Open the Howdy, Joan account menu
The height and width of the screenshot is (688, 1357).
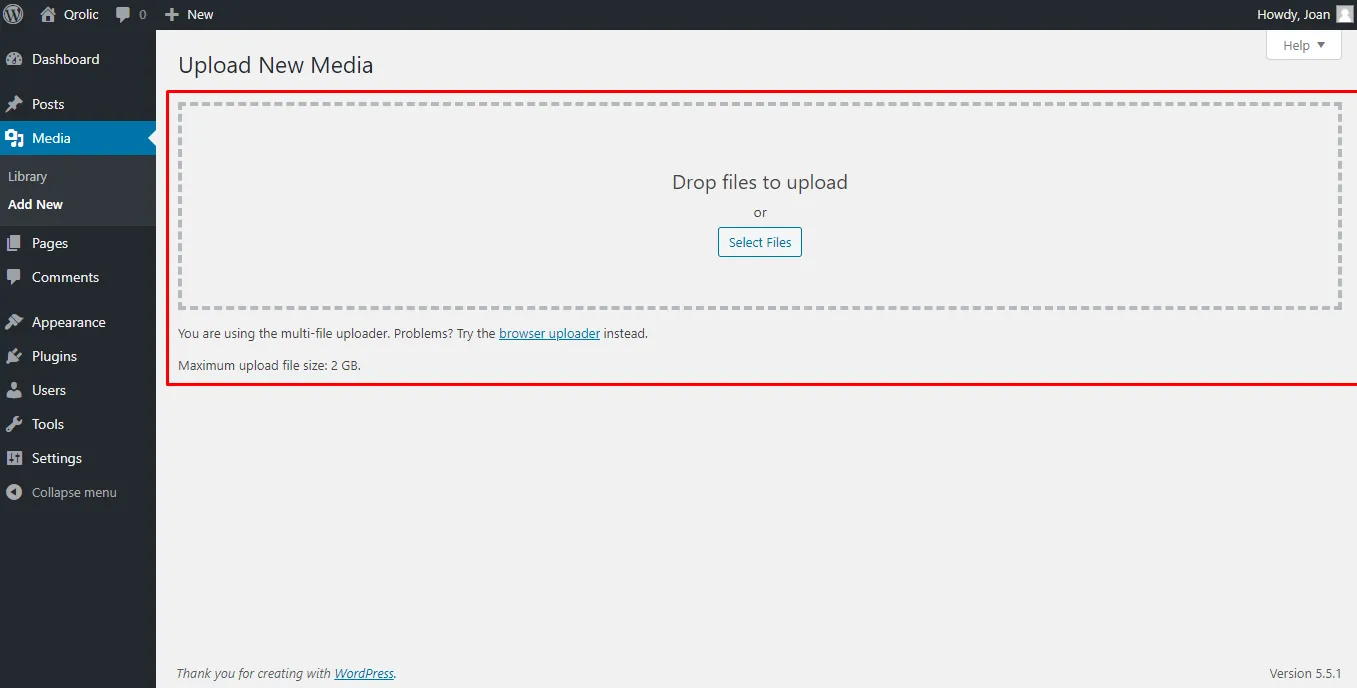(1293, 15)
